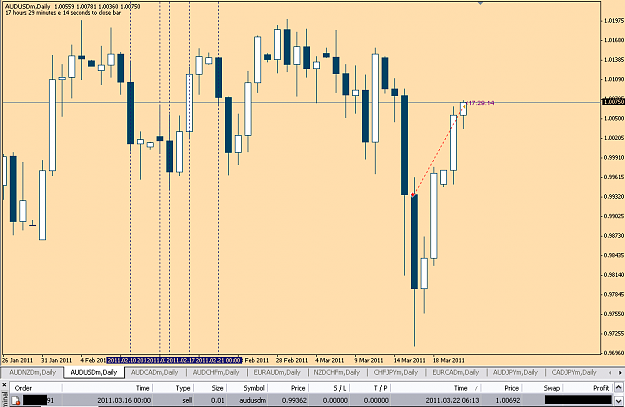
Task: Click the 14 Mar 2011 date label
Action: (409, 360)
